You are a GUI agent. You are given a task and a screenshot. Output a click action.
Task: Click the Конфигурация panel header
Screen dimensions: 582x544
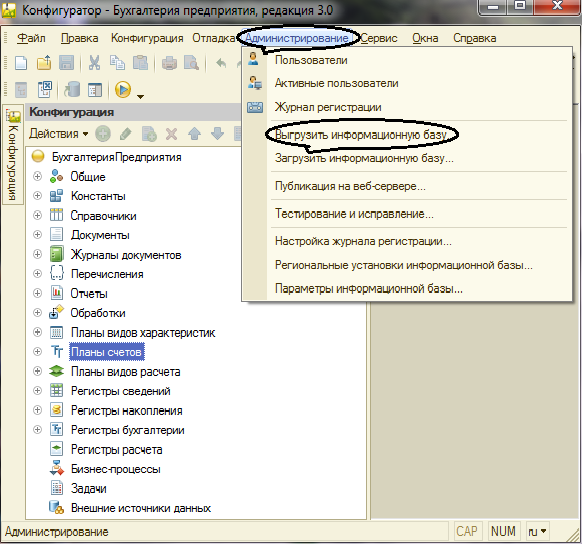(134, 112)
